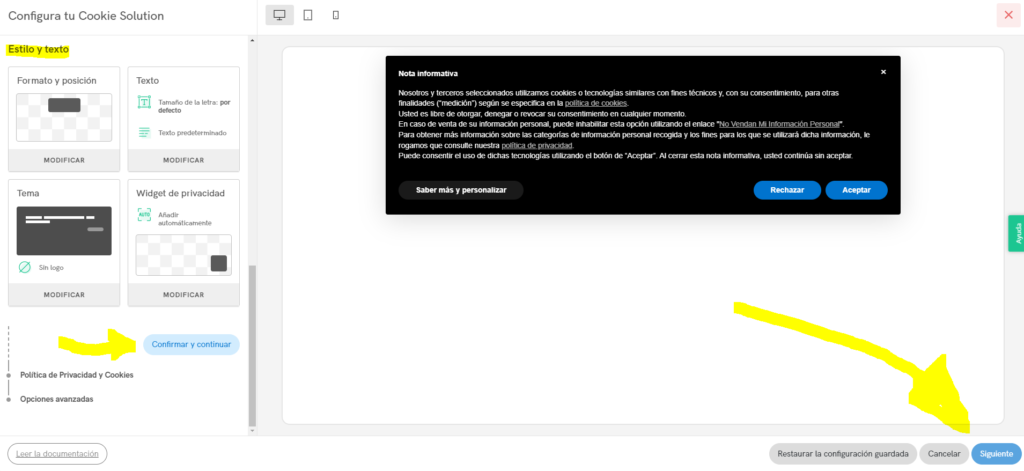Modify the Texto settings
1024x471 pixels.
coord(183,160)
